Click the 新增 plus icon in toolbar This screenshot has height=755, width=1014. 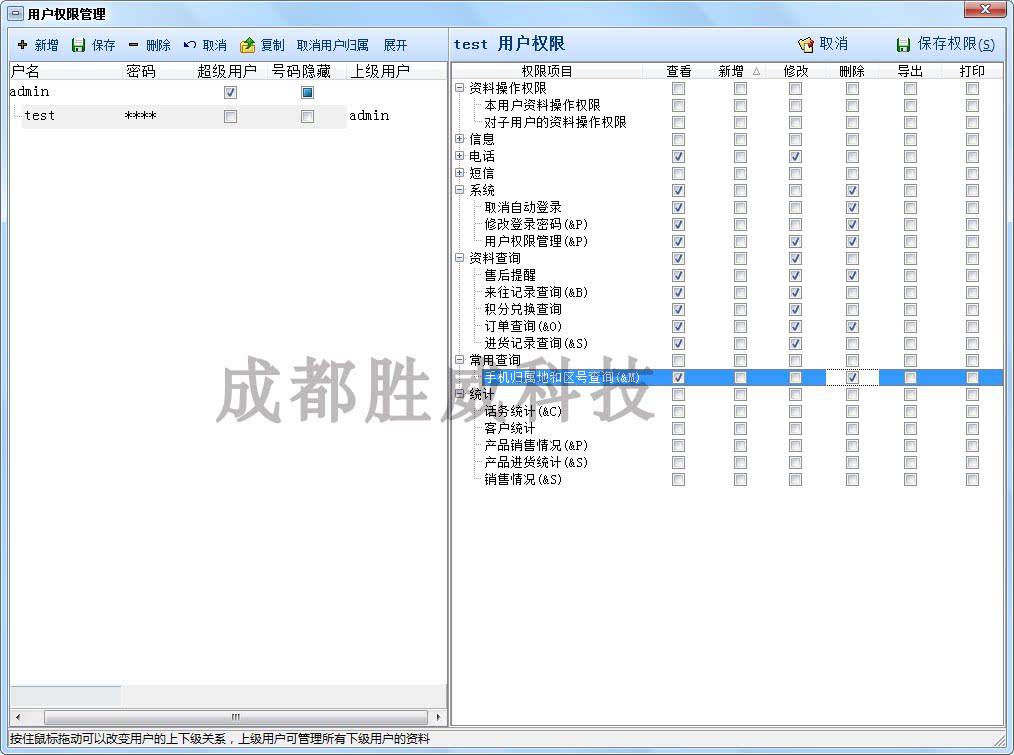(22, 45)
